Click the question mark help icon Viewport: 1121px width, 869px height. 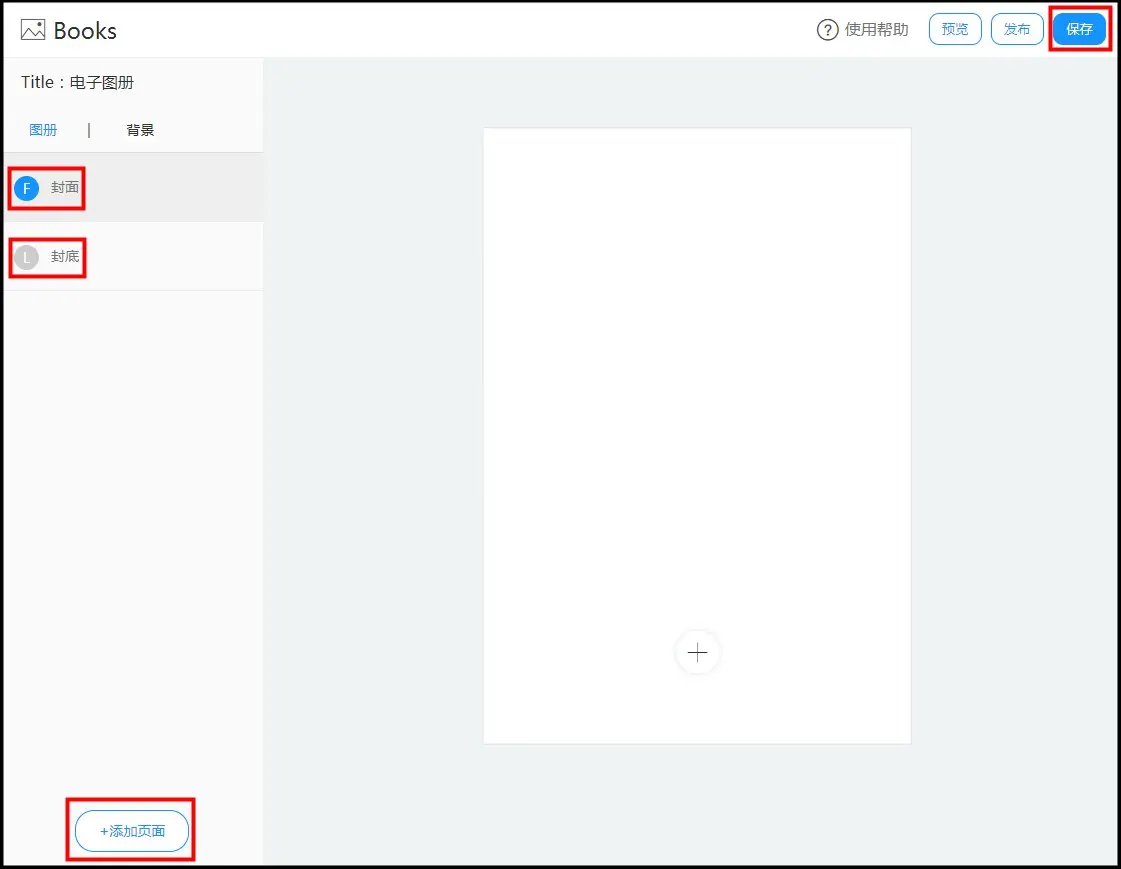[x=827, y=30]
